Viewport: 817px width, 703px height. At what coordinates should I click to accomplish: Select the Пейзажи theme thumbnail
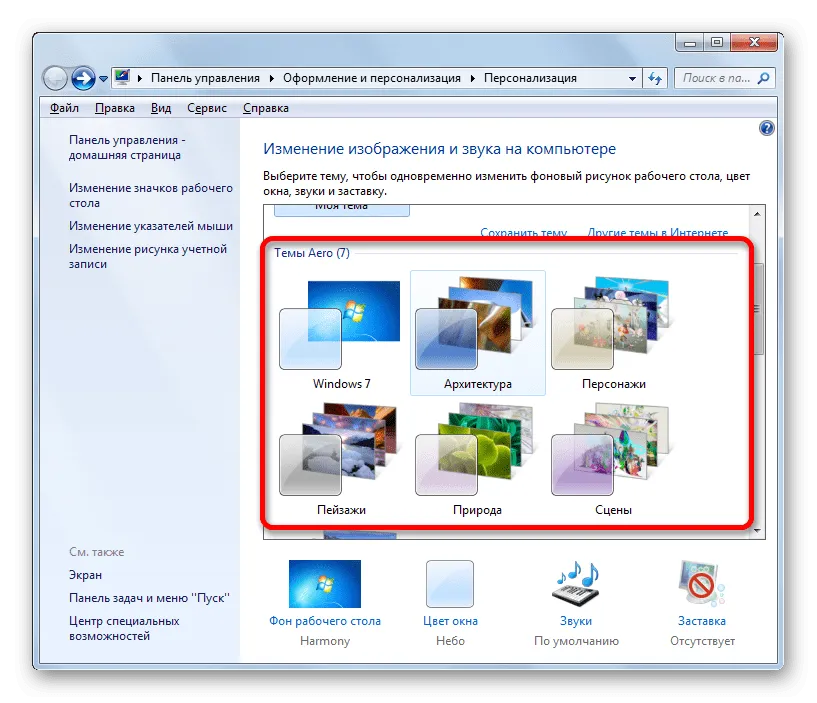click(x=341, y=460)
